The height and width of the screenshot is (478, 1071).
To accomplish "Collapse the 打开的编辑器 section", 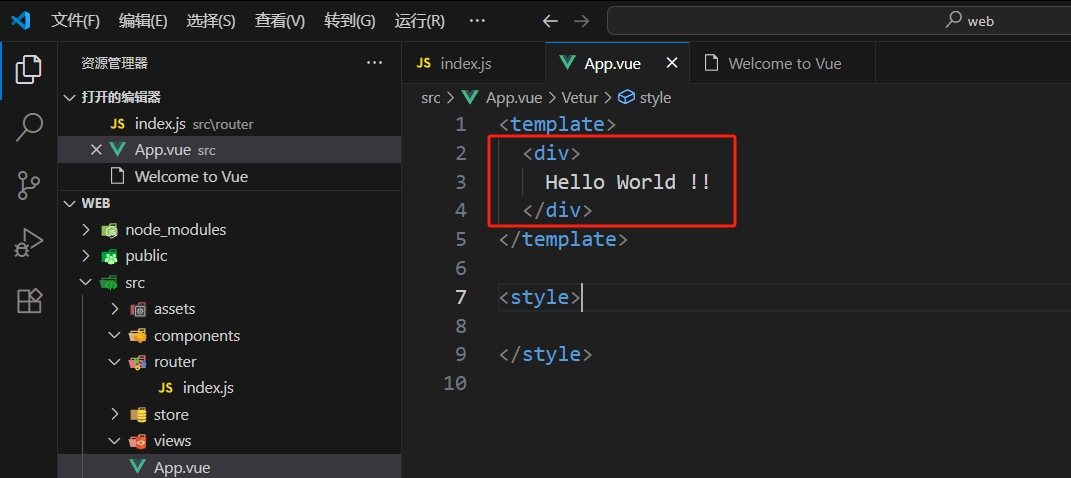I will click(69, 97).
